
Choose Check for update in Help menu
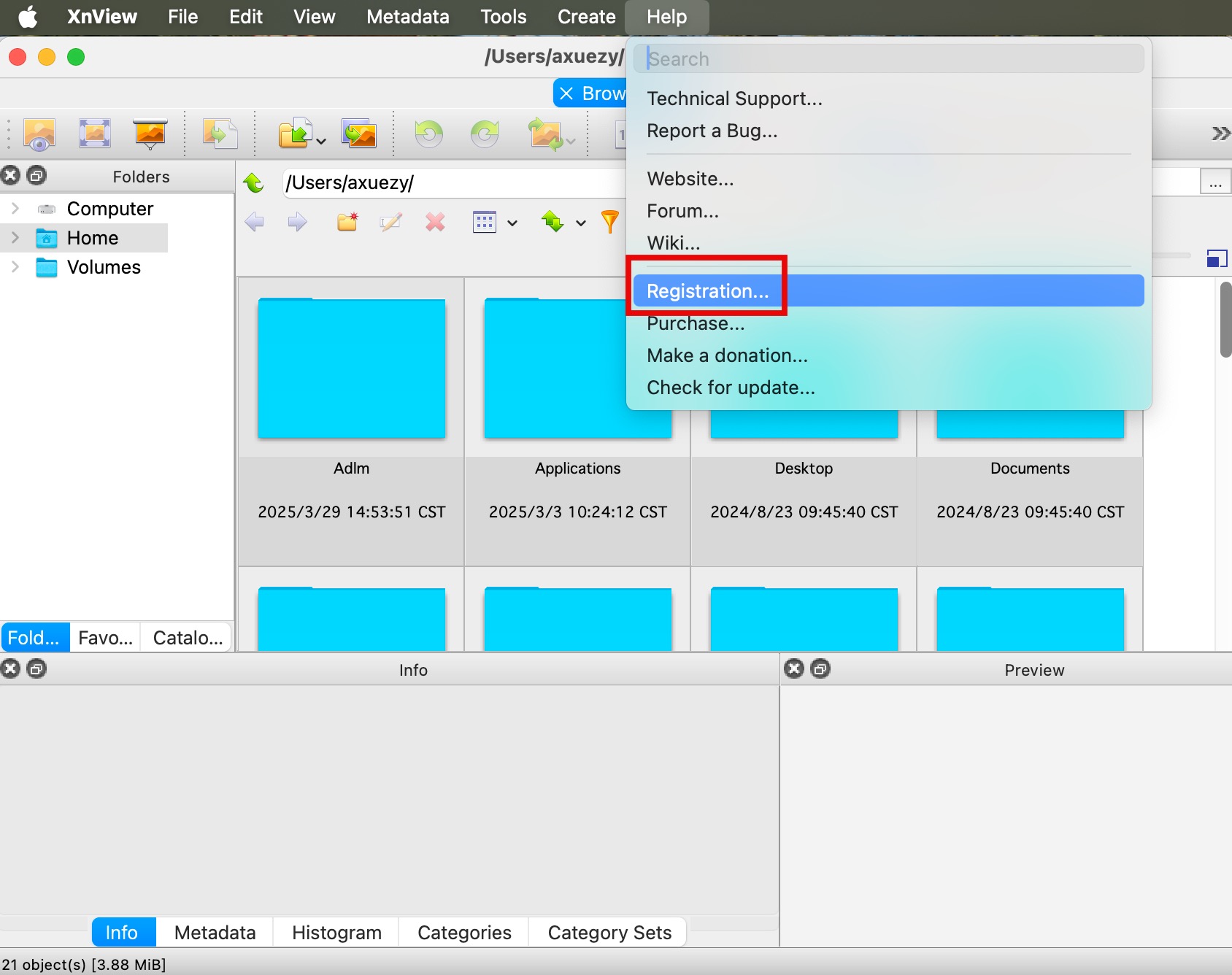point(731,388)
